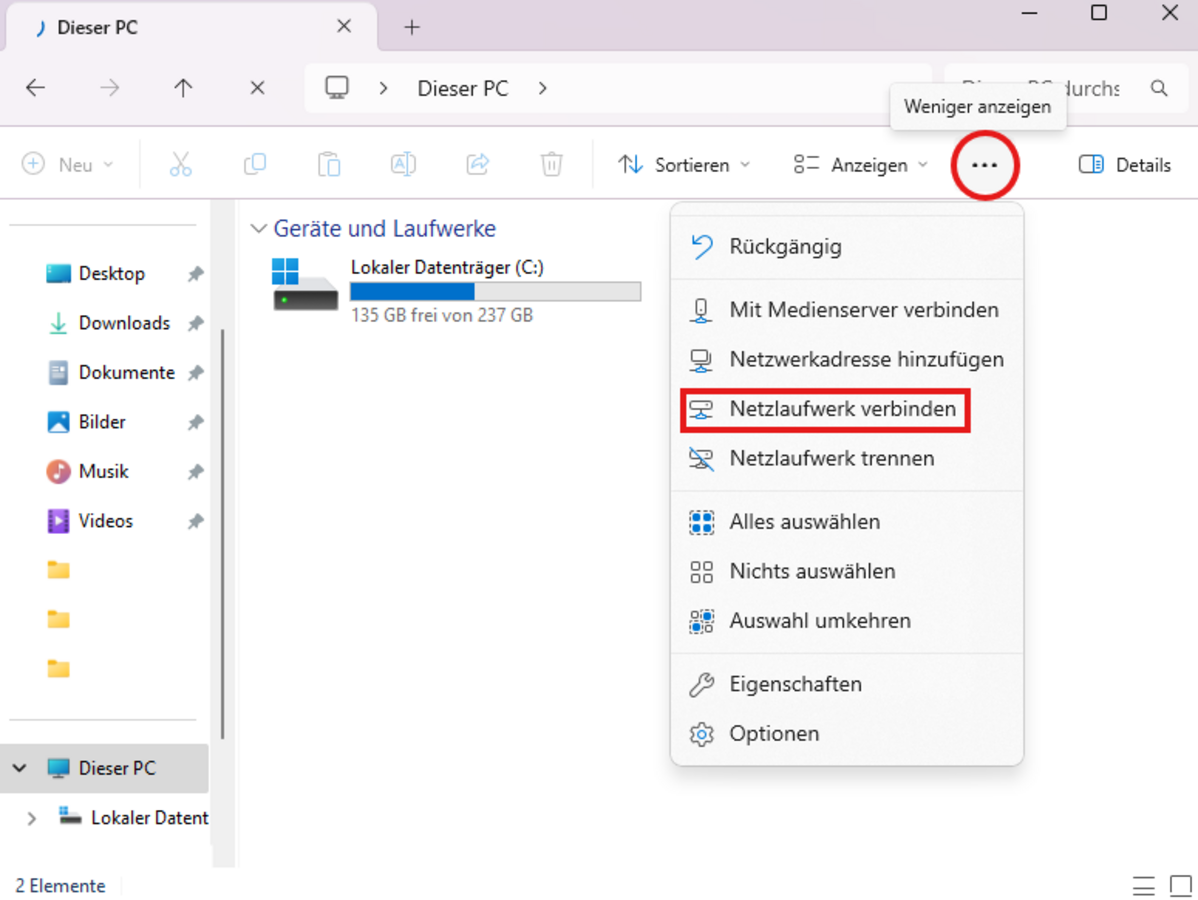Viewport: 1198px width, 900px height.
Task: Expand Lokaler Datenträger in the navigation tree
Action: coord(31,818)
